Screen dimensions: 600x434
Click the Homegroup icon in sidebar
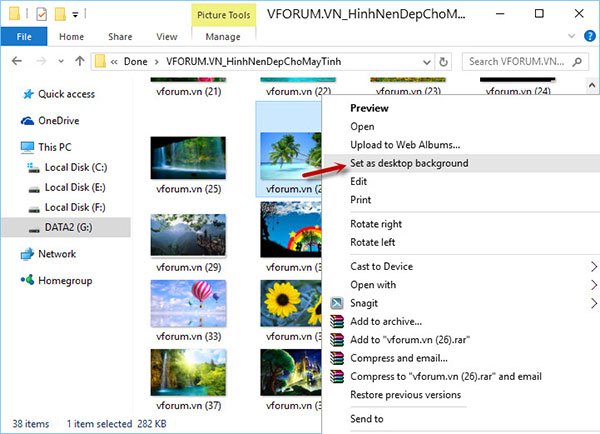(x=27, y=280)
